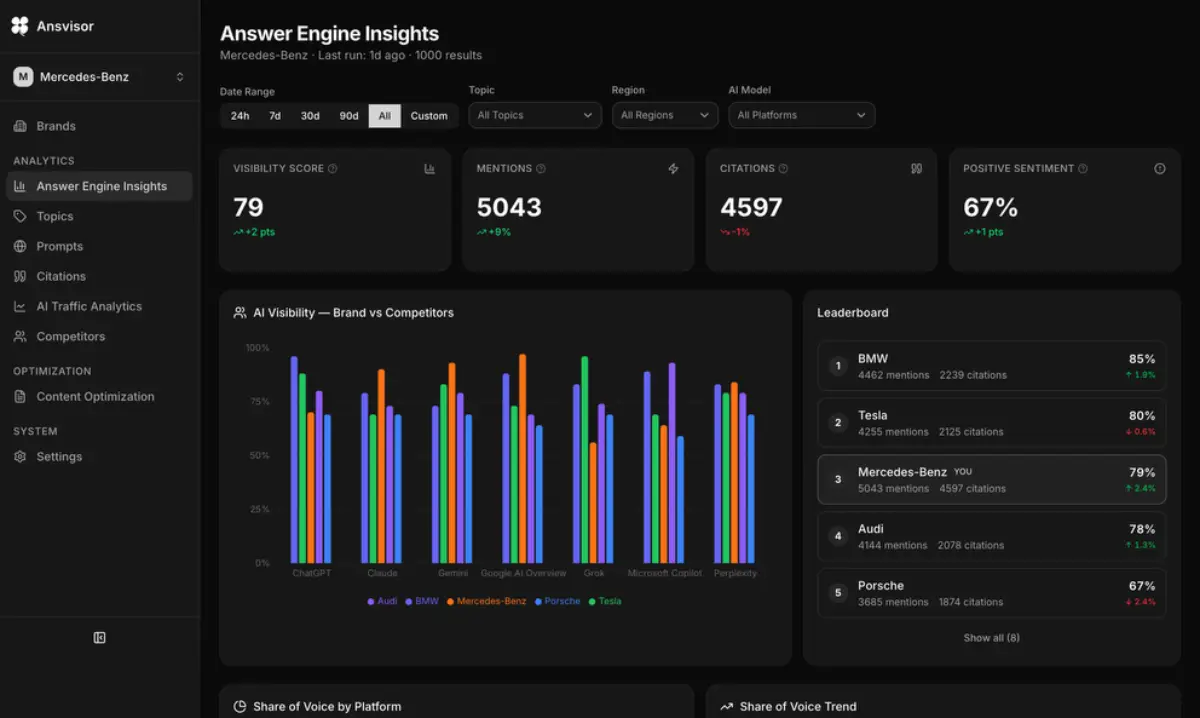Click the 4597 citations value
This screenshot has width=1200, height=718.
tap(752, 207)
